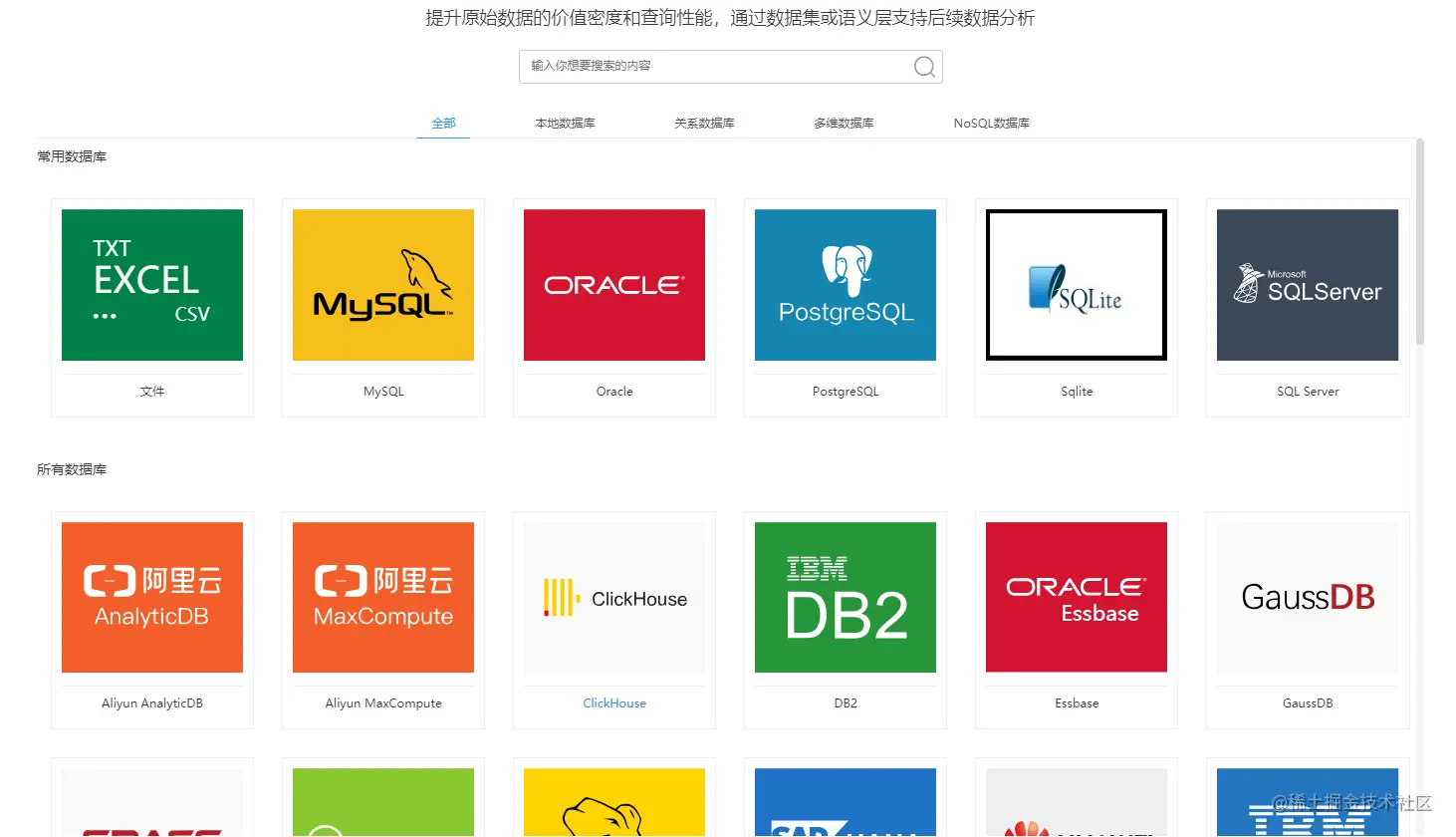Click the GaussDB caption text
Image resolution: width=1456 pixels, height=837 pixels.
pos(1308,703)
